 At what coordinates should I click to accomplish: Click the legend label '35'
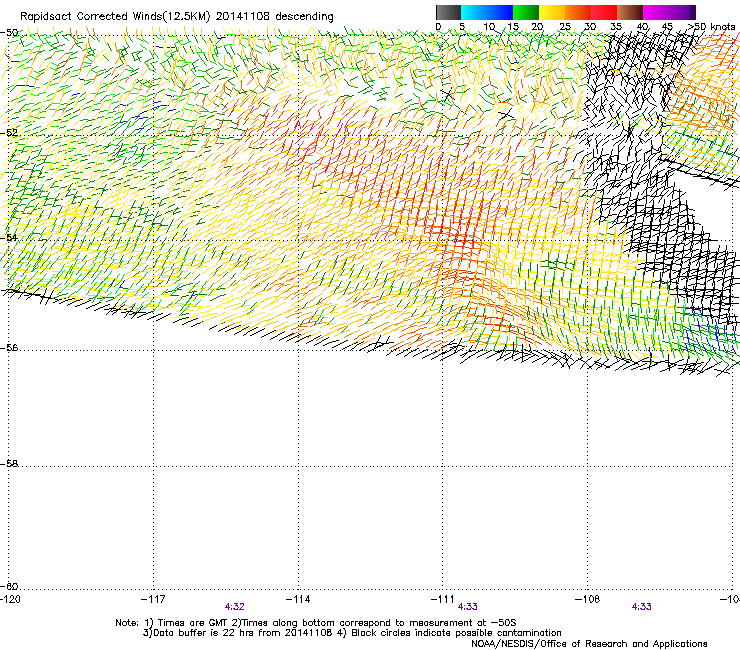click(616, 27)
